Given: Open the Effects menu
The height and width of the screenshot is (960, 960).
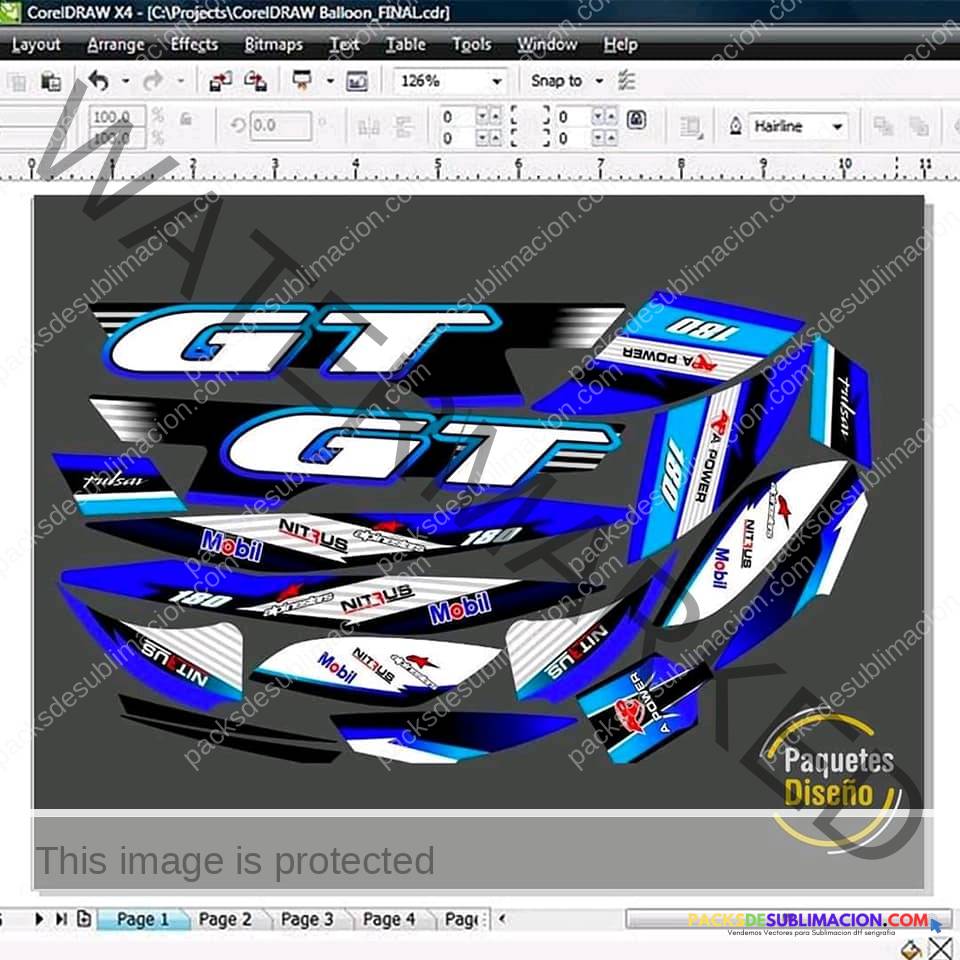Looking at the screenshot, I should coord(194,45).
